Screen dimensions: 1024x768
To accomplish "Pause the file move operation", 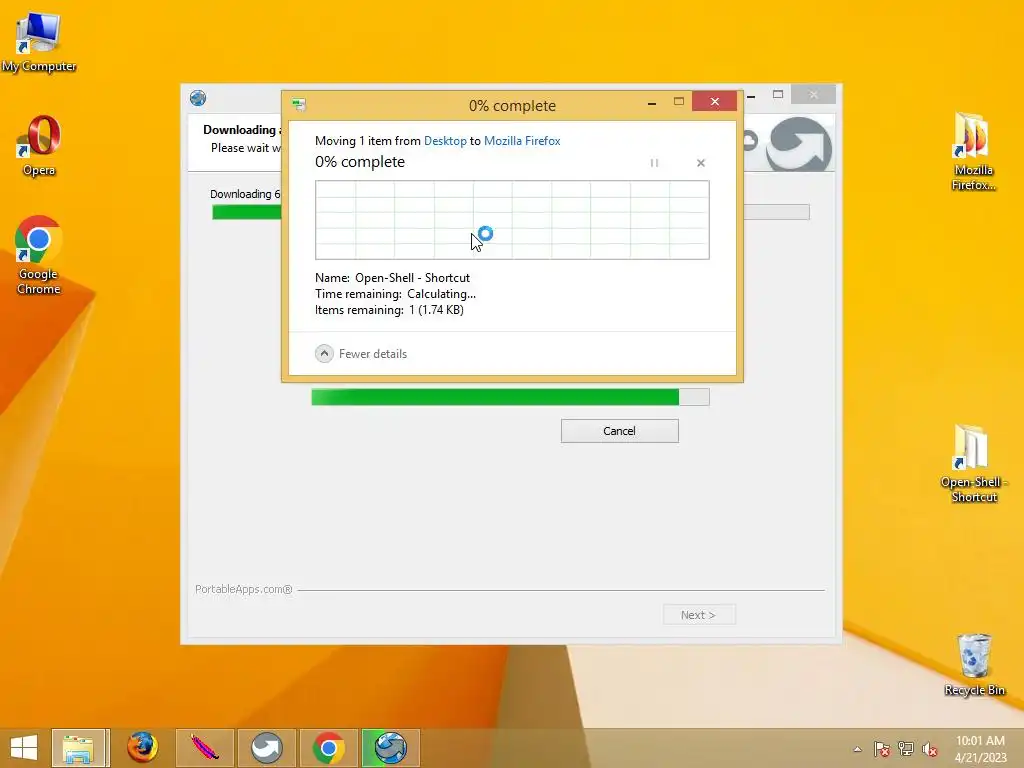I will [654, 163].
